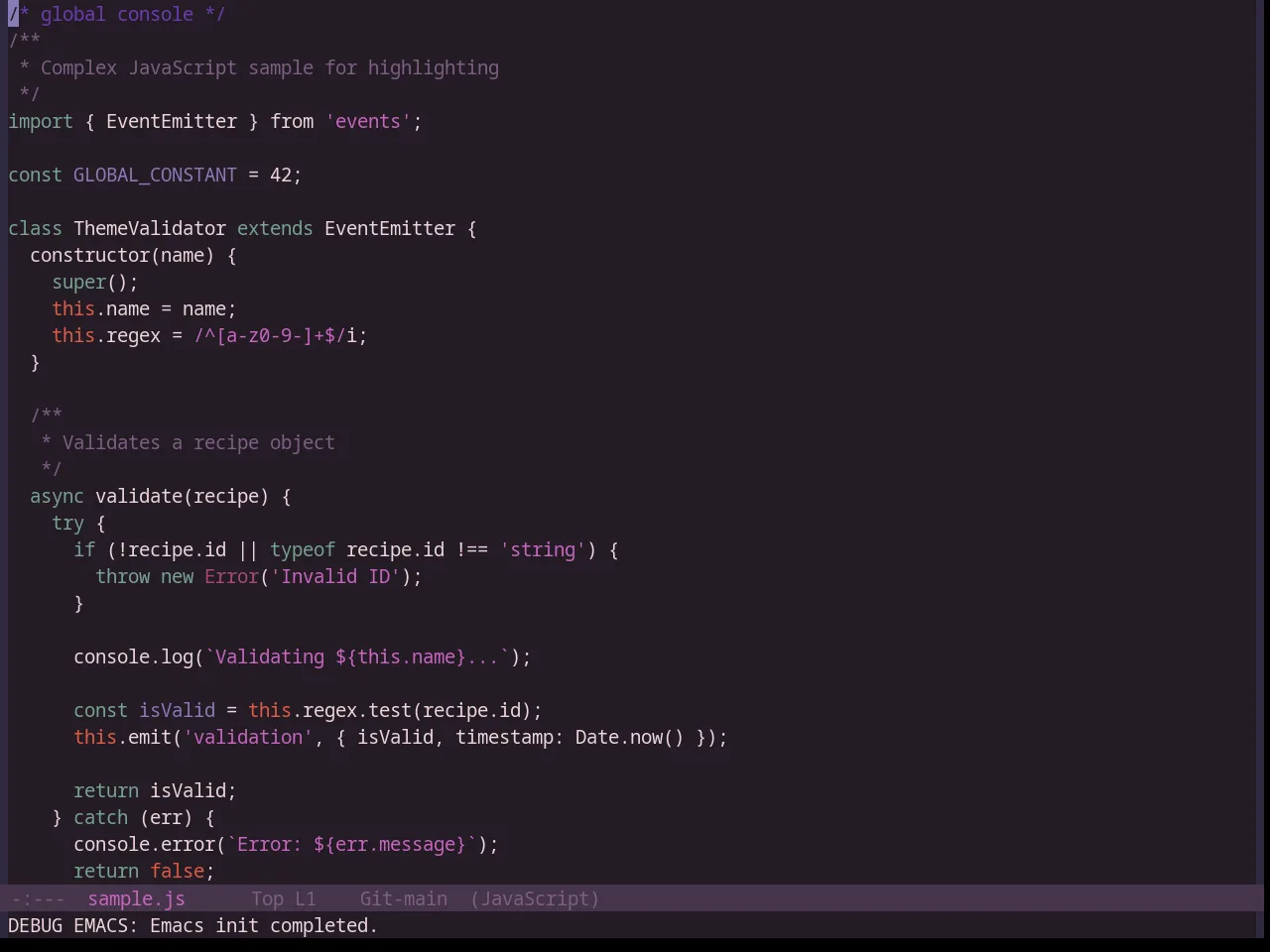
Task: Click the 'string' literal in if condition
Action: (x=543, y=549)
